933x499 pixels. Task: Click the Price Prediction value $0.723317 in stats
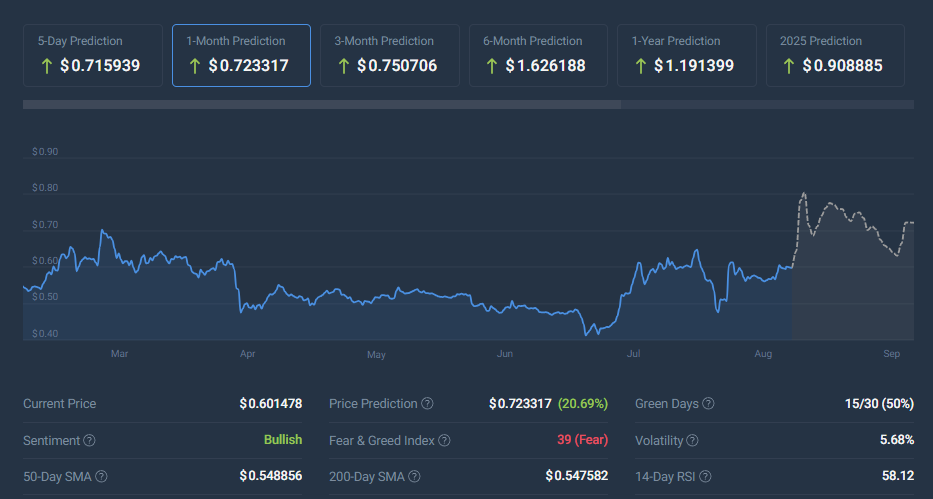520,404
